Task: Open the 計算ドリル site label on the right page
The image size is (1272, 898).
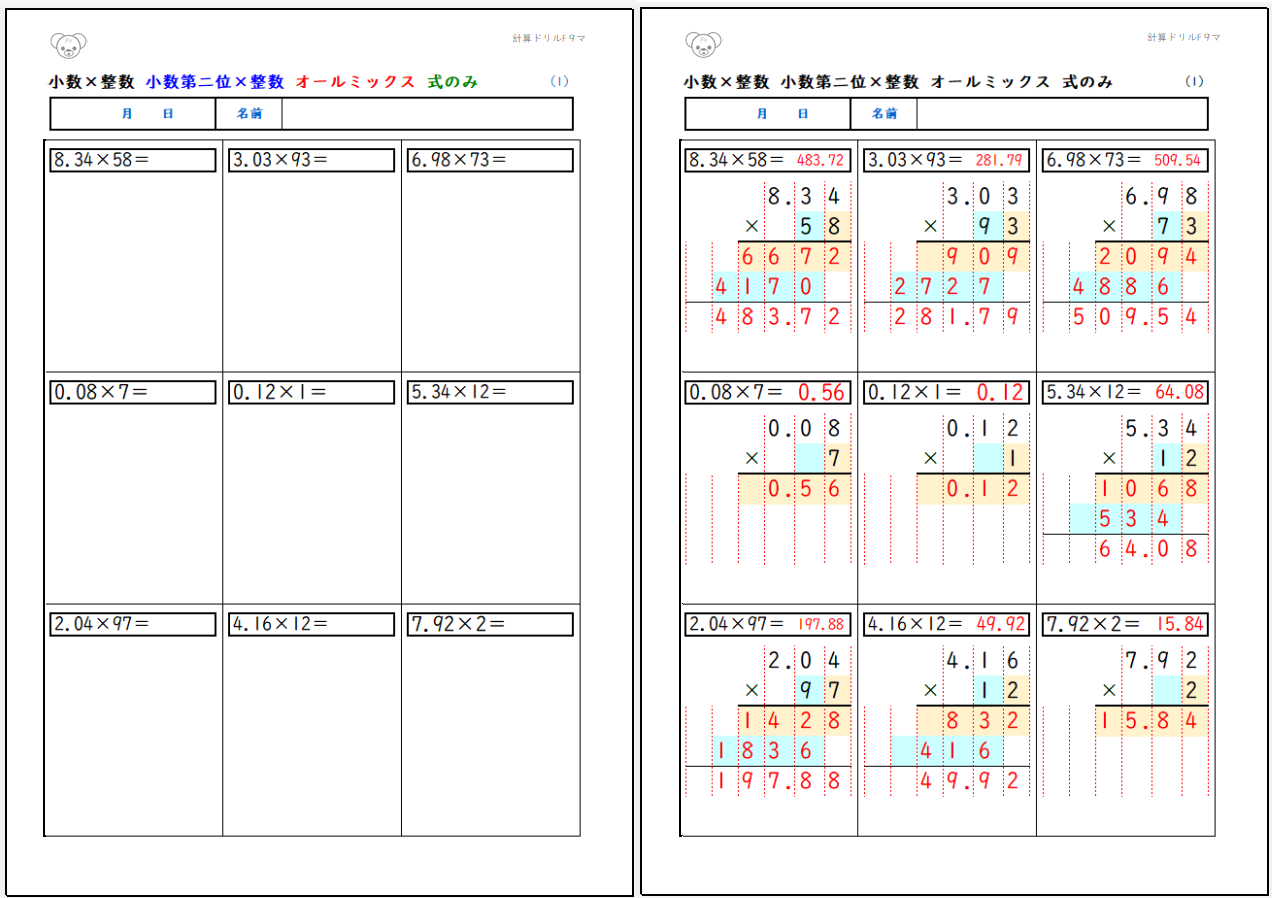Action: (1183, 38)
